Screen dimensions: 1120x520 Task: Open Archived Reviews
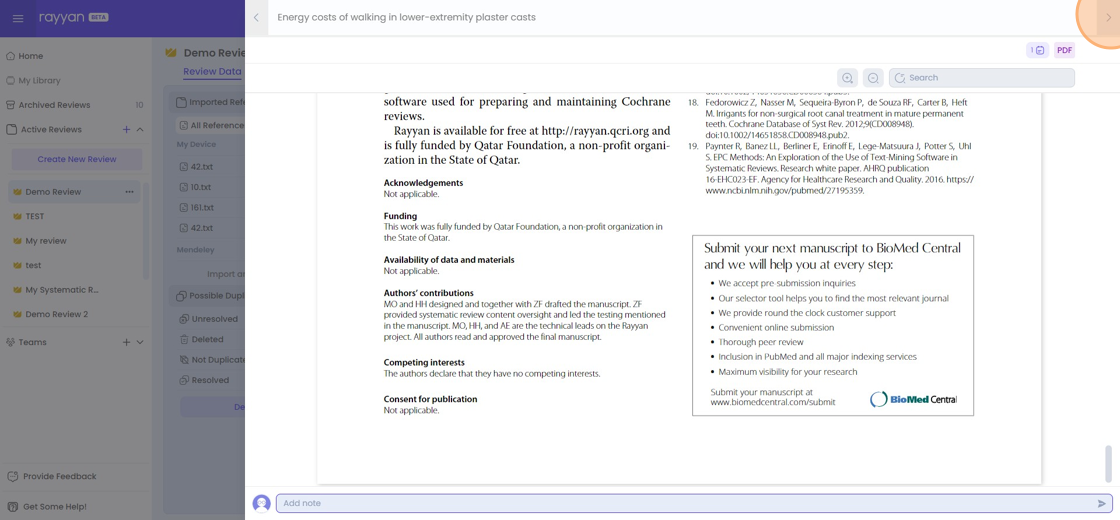coord(54,105)
